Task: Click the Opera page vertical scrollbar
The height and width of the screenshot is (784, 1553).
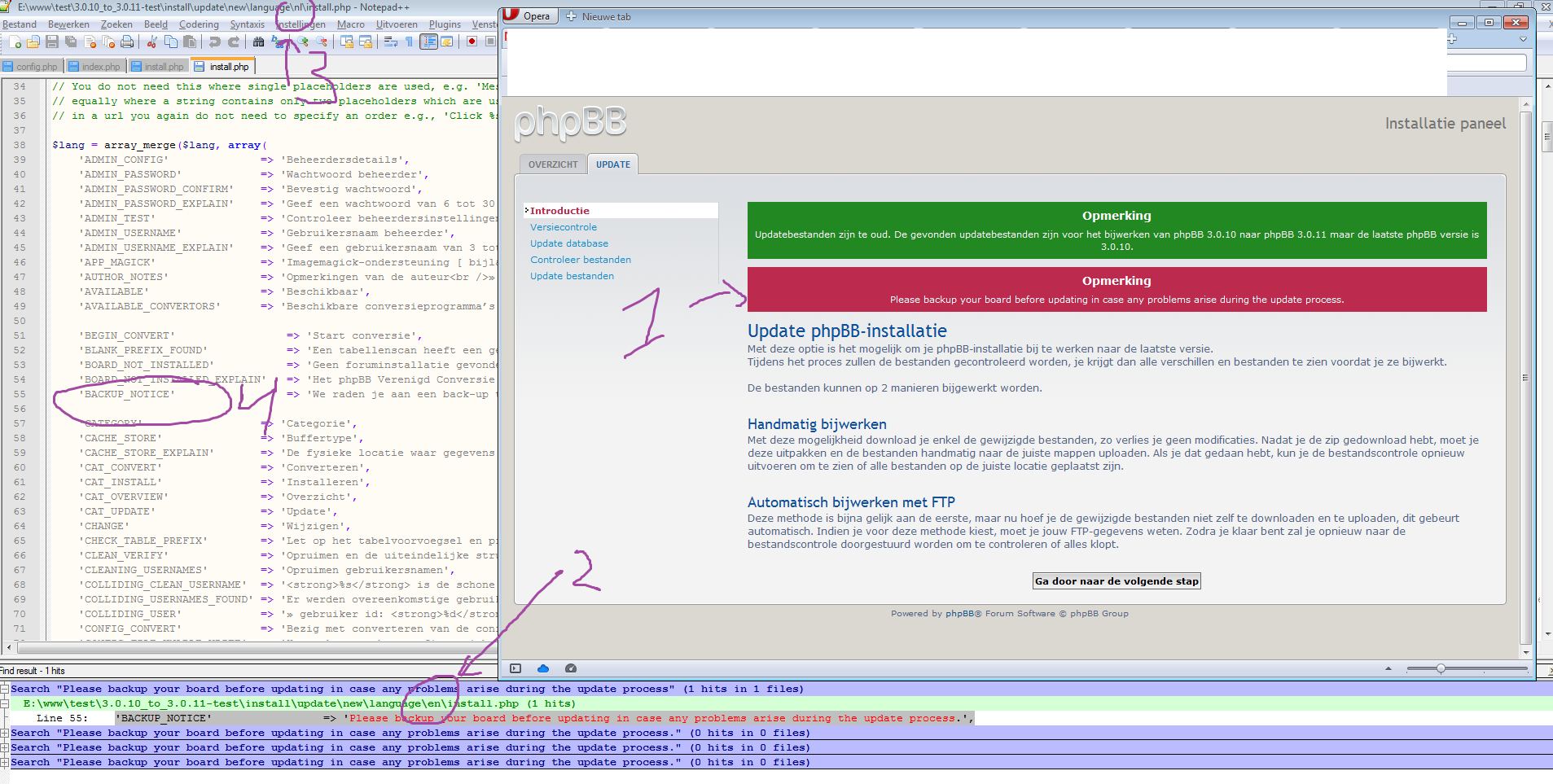Action: (1525, 379)
